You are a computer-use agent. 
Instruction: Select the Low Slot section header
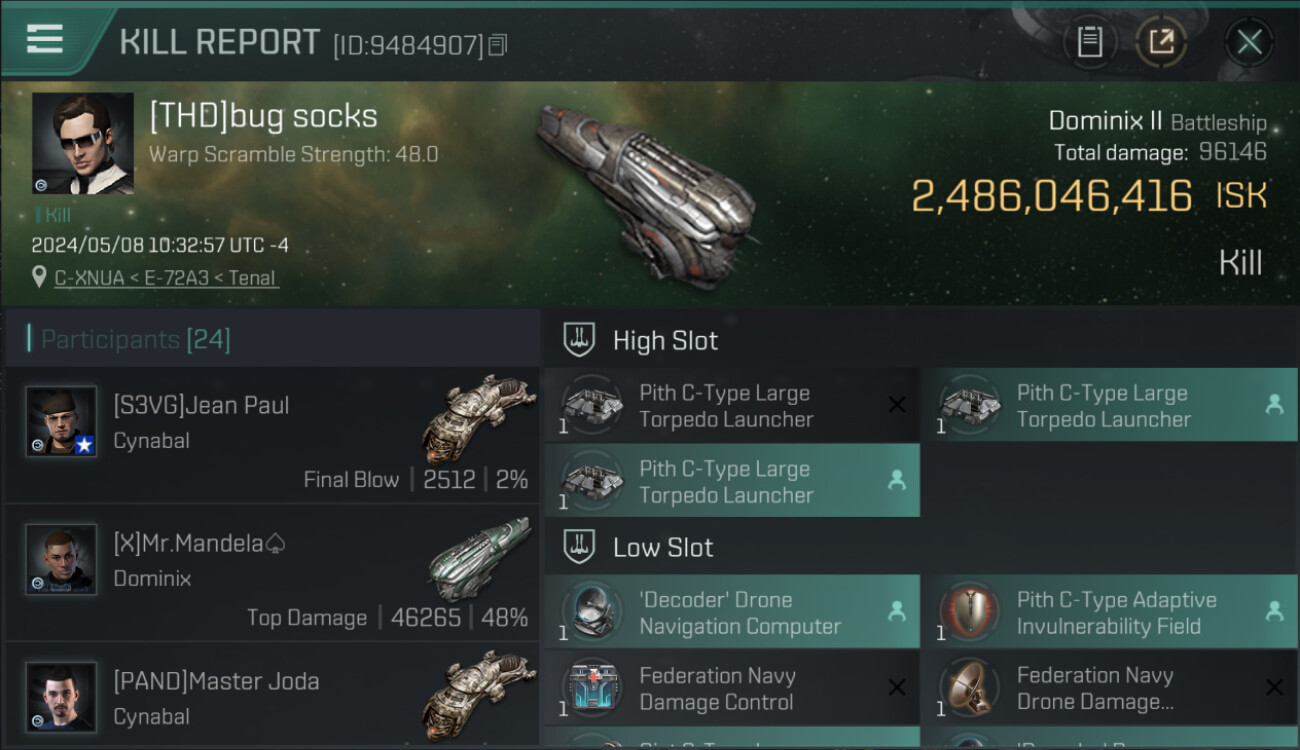tap(663, 548)
